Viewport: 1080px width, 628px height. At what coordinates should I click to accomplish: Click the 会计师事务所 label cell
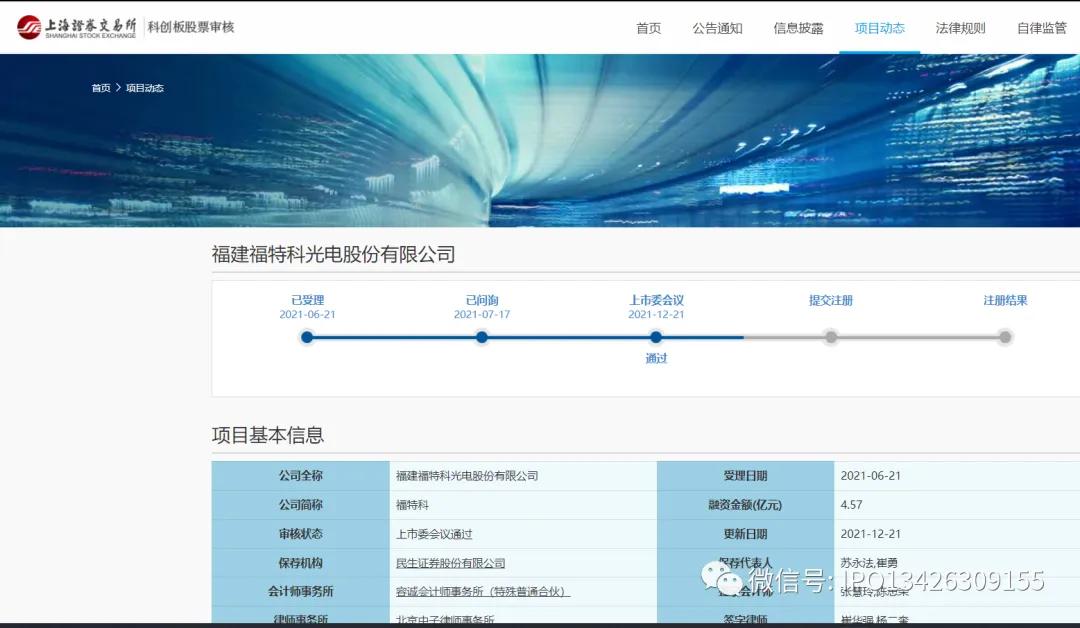tap(300, 592)
